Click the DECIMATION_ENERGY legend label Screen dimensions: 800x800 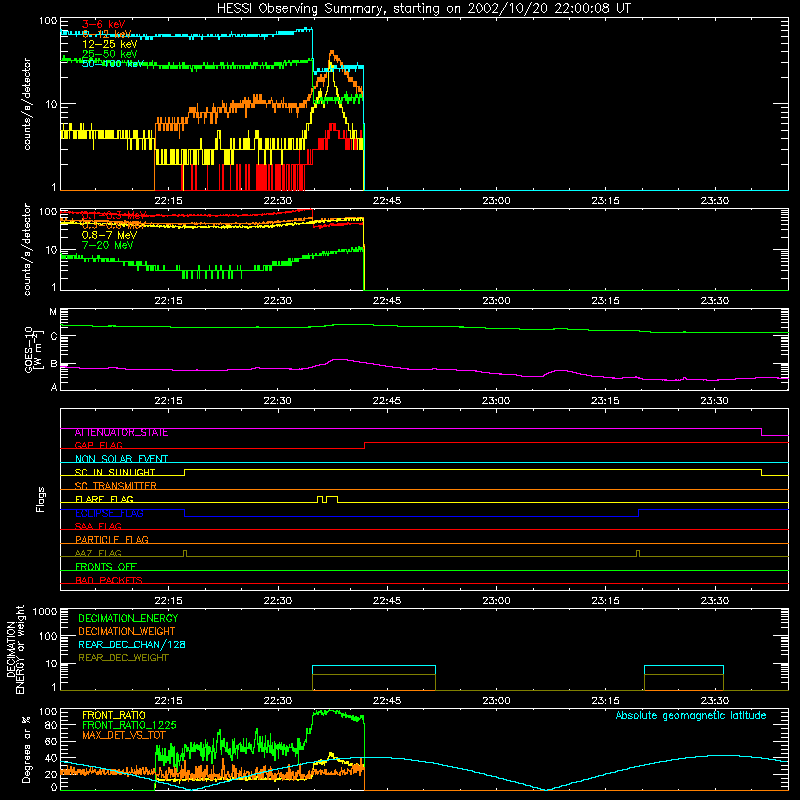(x=128, y=618)
